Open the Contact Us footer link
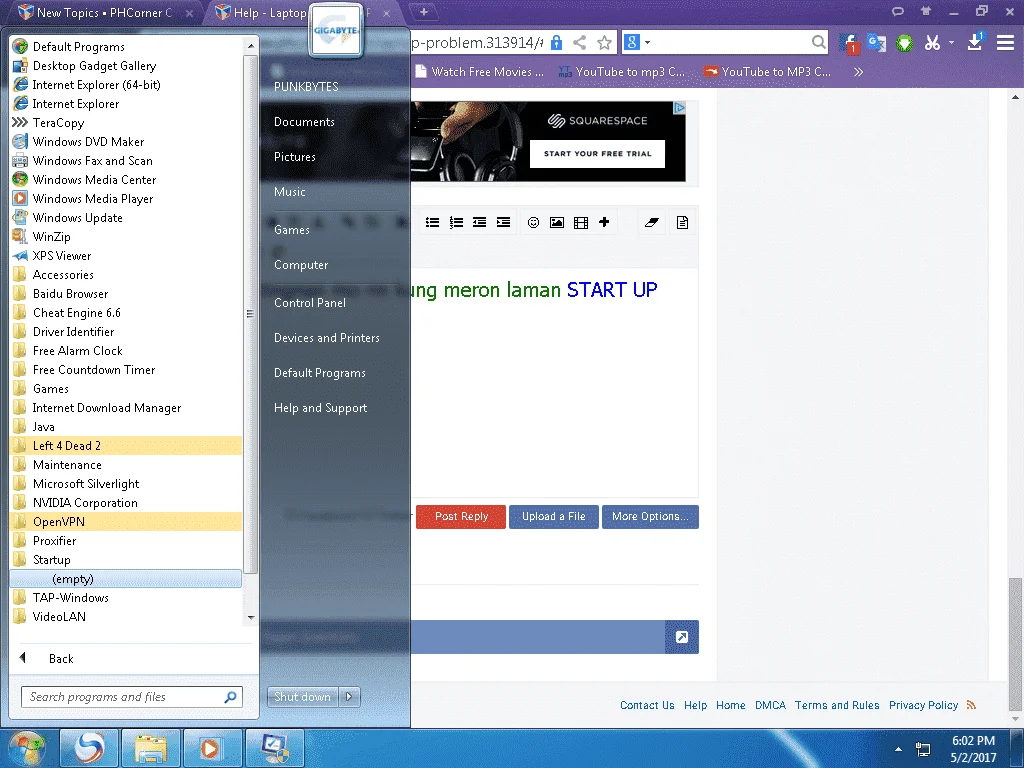Screen dimensions: 1024x768 click(647, 705)
